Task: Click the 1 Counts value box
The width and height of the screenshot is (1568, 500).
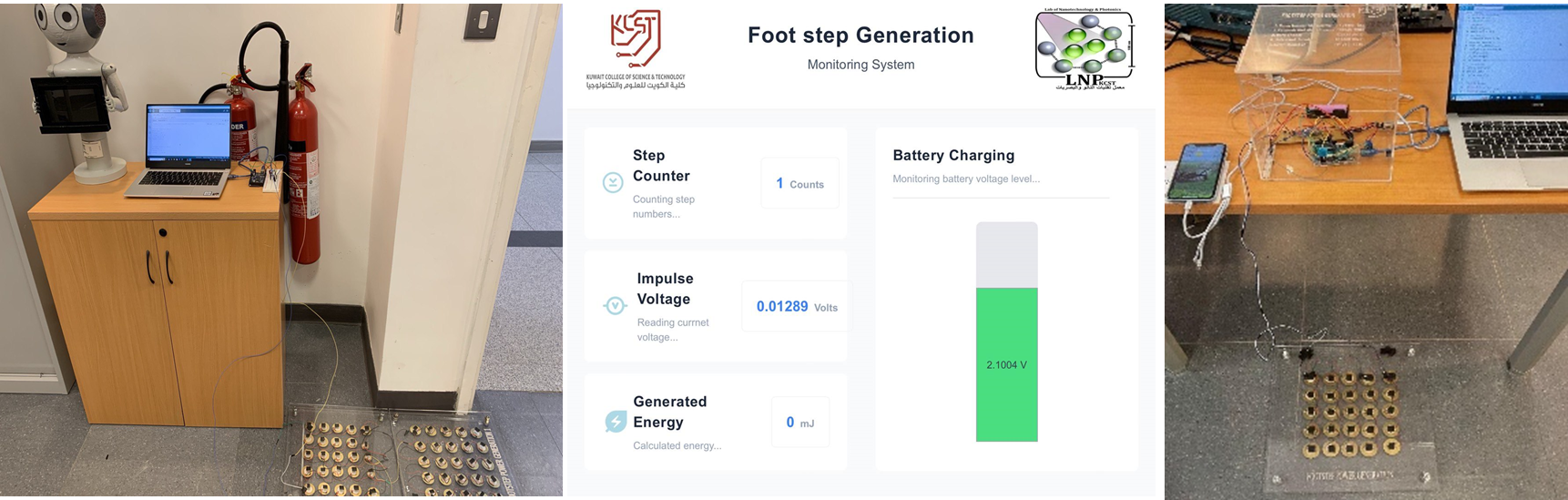Action: pyautogui.click(x=799, y=184)
